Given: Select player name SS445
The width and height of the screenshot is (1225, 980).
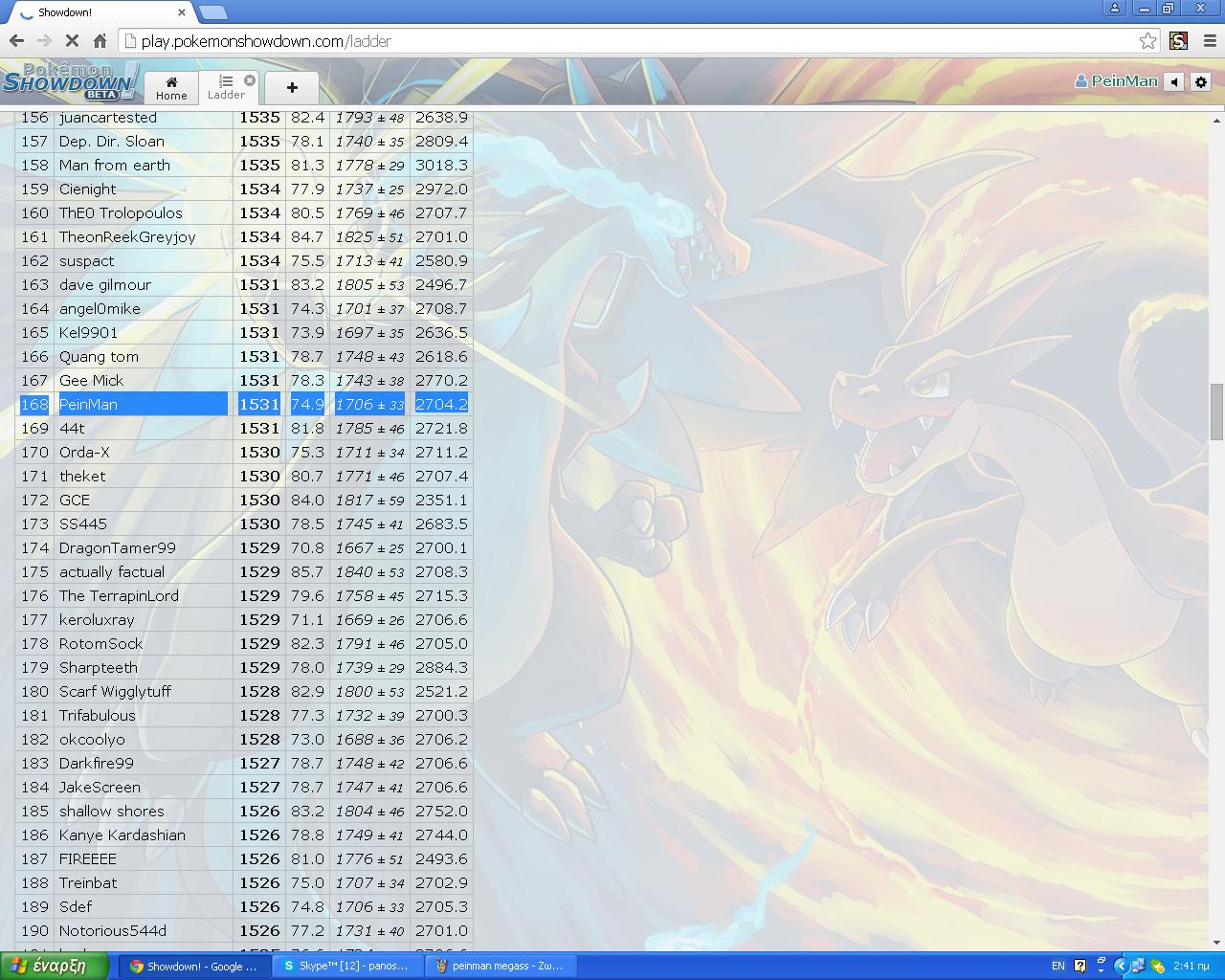Looking at the screenshot, I should [x=83, y=523].
